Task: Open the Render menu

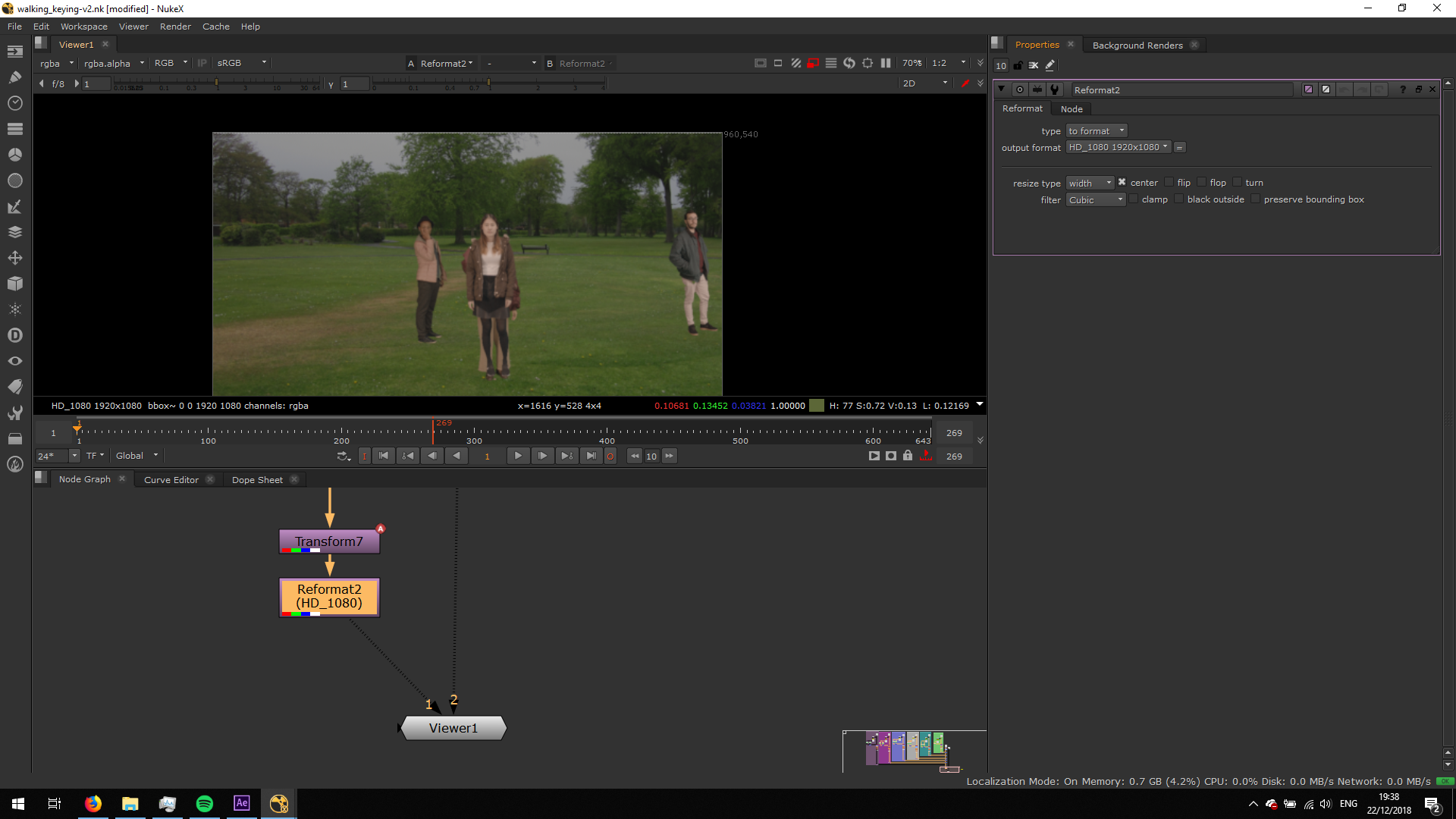Action: tap(175, 27)
